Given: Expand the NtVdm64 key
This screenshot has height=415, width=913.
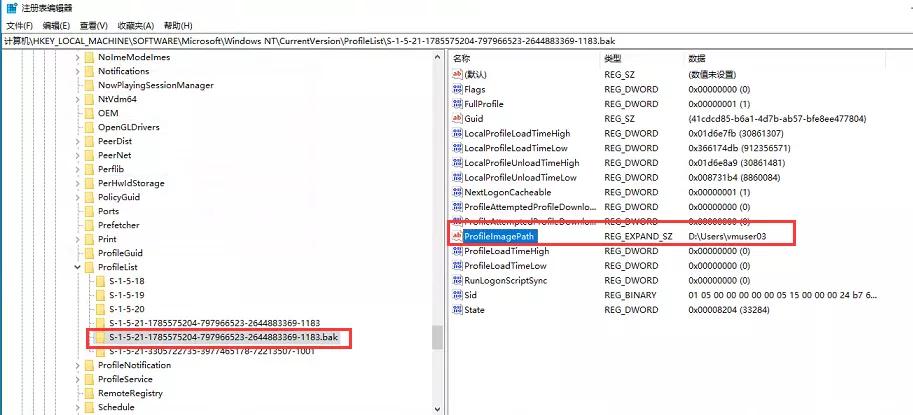Looking at the screenshot, I should point(77,99).
